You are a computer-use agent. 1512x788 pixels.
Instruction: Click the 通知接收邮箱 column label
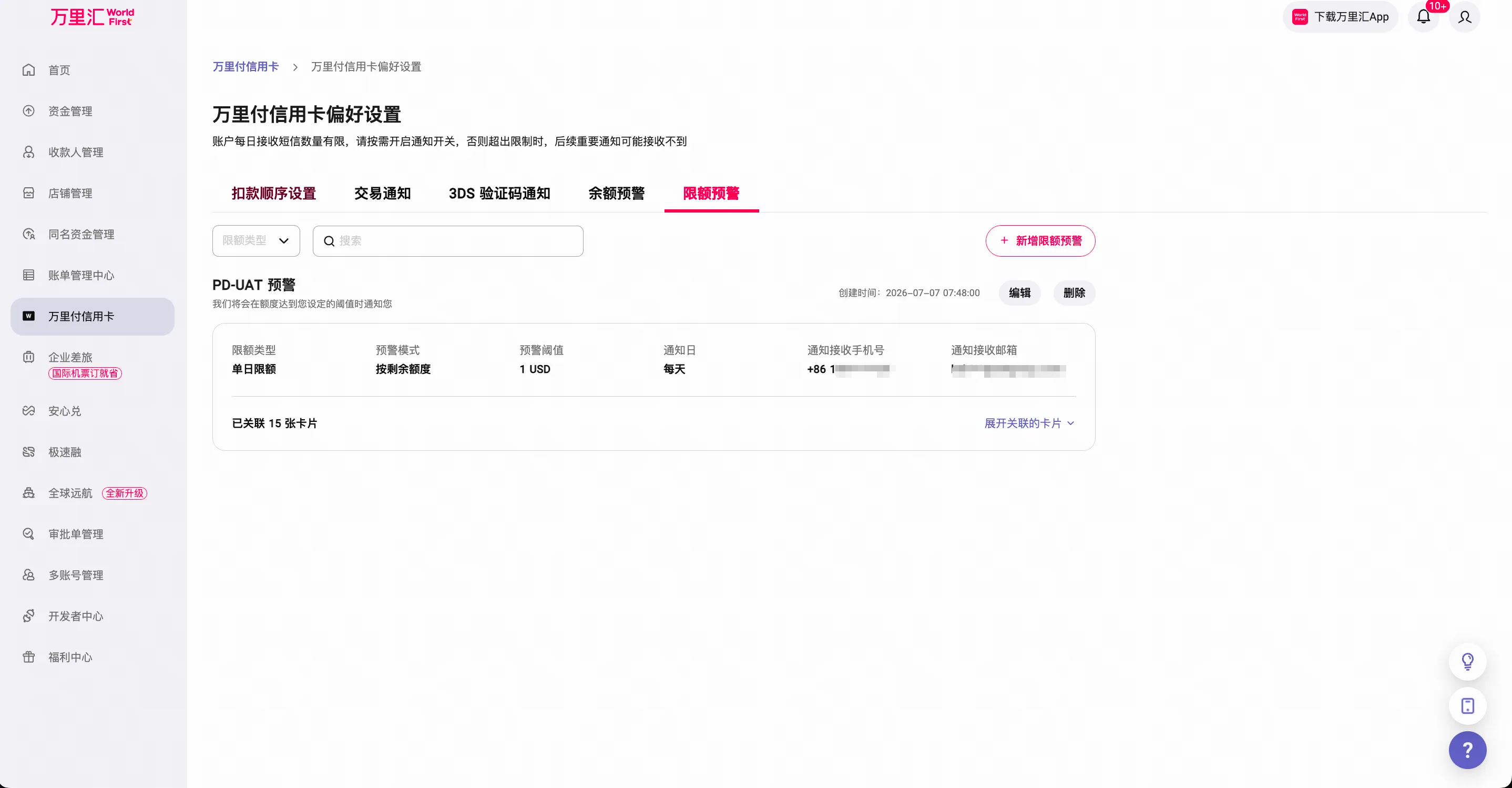(984, 350)
